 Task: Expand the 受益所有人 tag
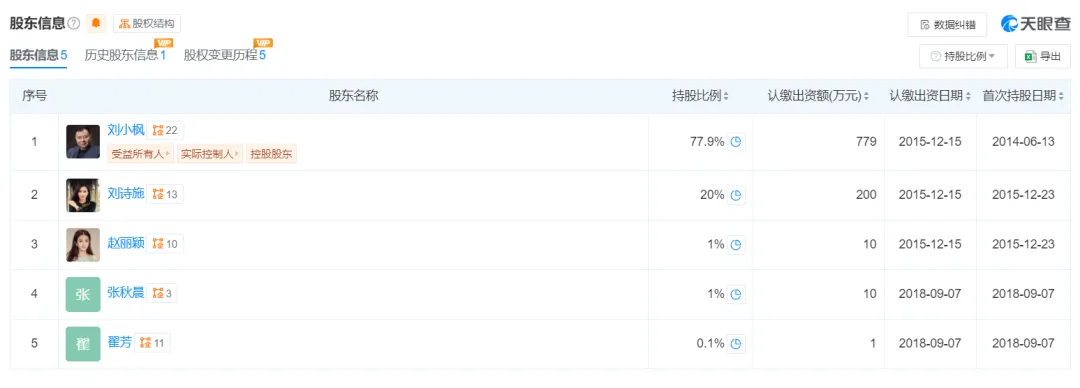pyautogui.click(x=141, y=154)
